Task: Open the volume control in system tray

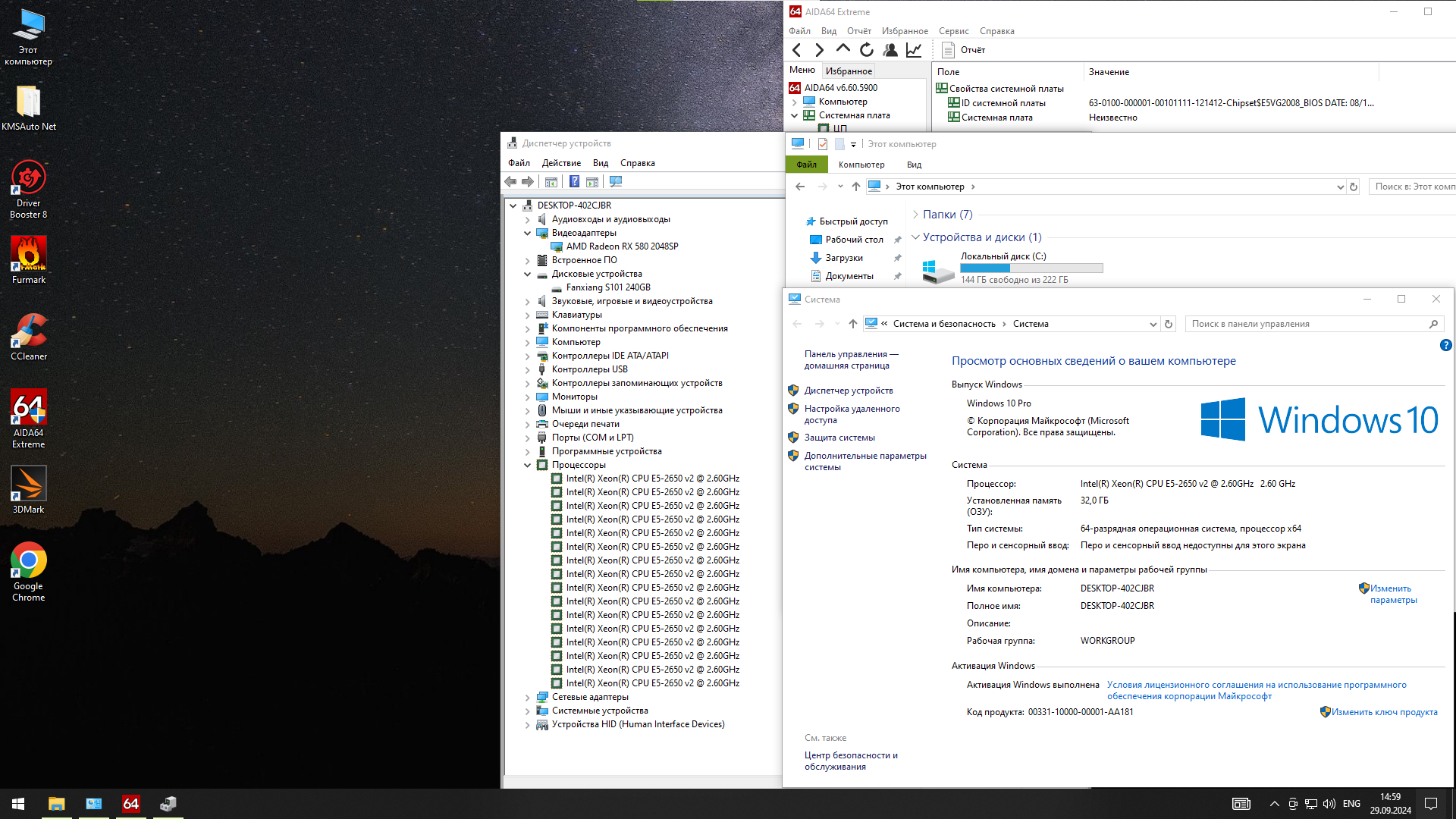Action: pyautogui.click(x=1329, y=804)
